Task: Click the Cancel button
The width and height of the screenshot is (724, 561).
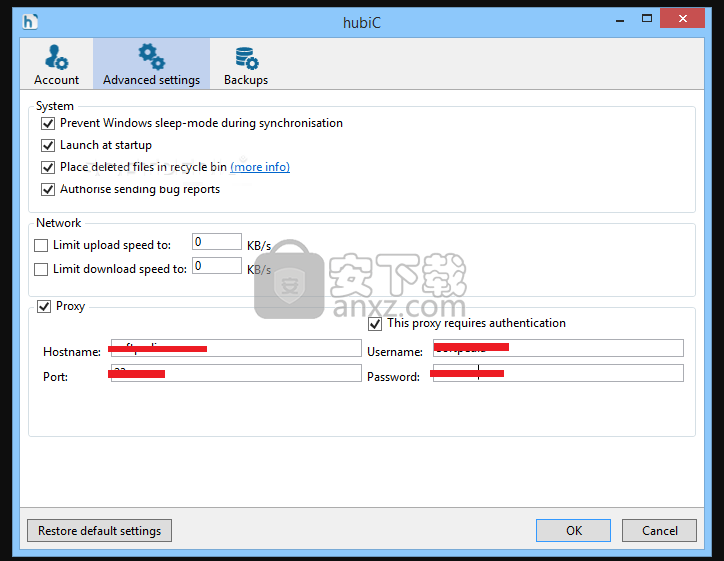Action: click(x=659, y=531)
